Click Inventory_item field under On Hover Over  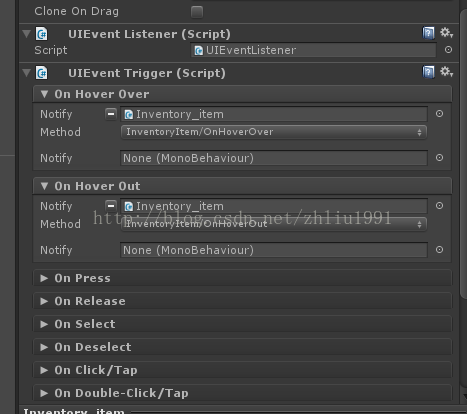(x=274, y=114)
